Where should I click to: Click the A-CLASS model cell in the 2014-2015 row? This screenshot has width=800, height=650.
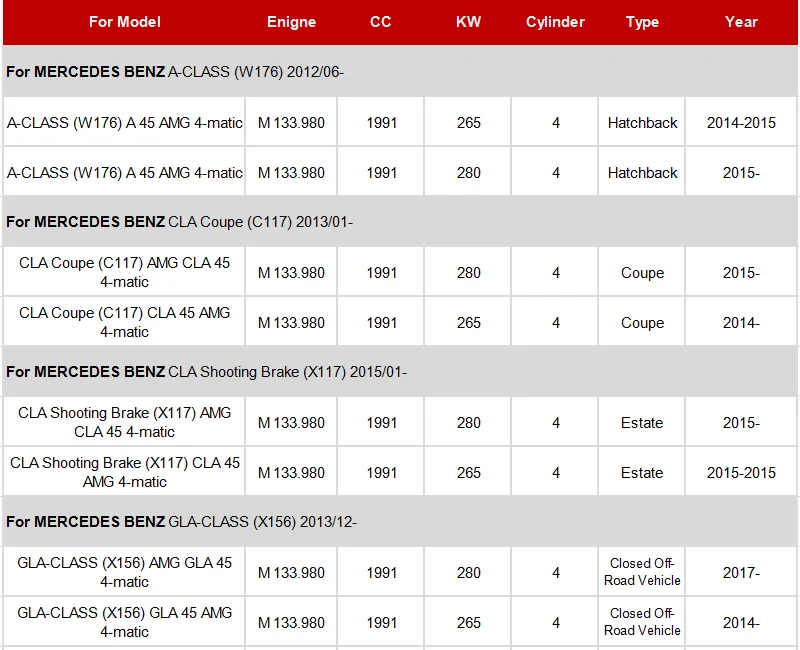click(x=124, y=122)
